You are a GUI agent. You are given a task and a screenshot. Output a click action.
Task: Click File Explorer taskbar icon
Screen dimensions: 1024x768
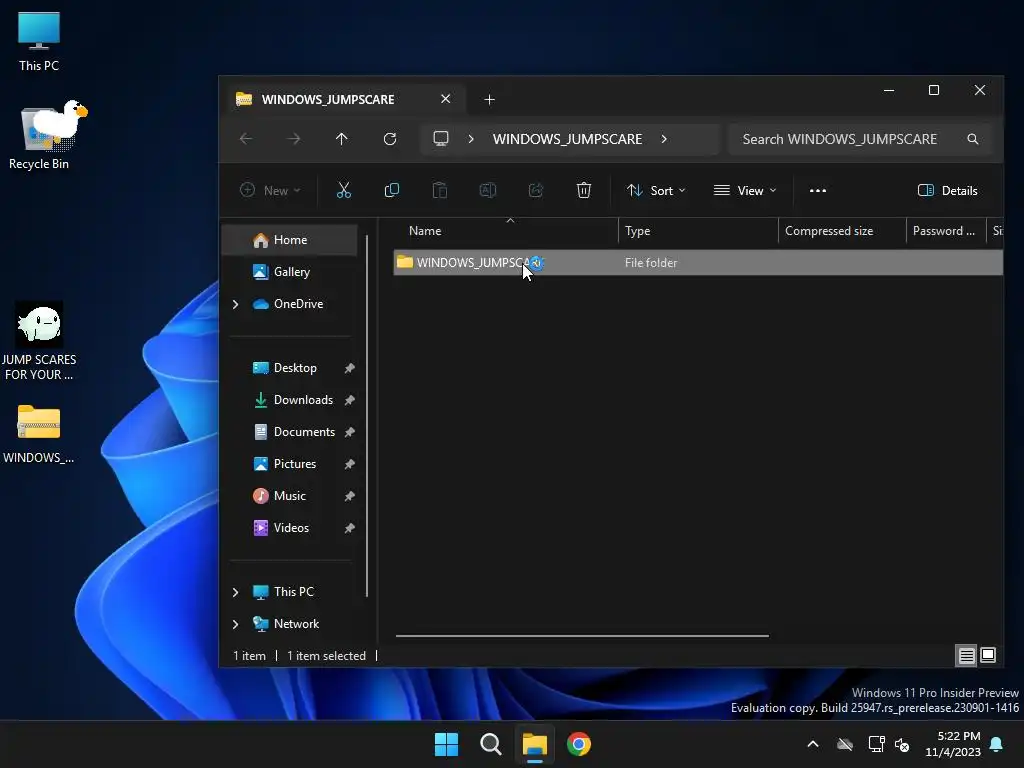[534, 744]
